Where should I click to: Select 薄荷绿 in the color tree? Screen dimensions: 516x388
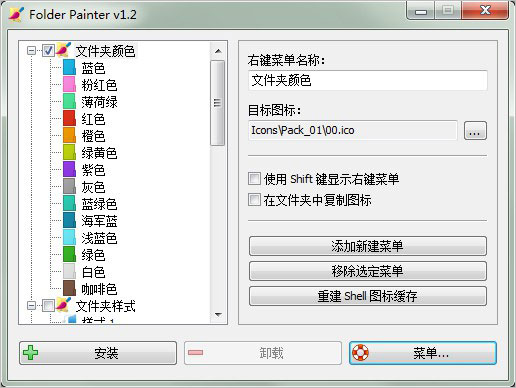tap(99, 102)
